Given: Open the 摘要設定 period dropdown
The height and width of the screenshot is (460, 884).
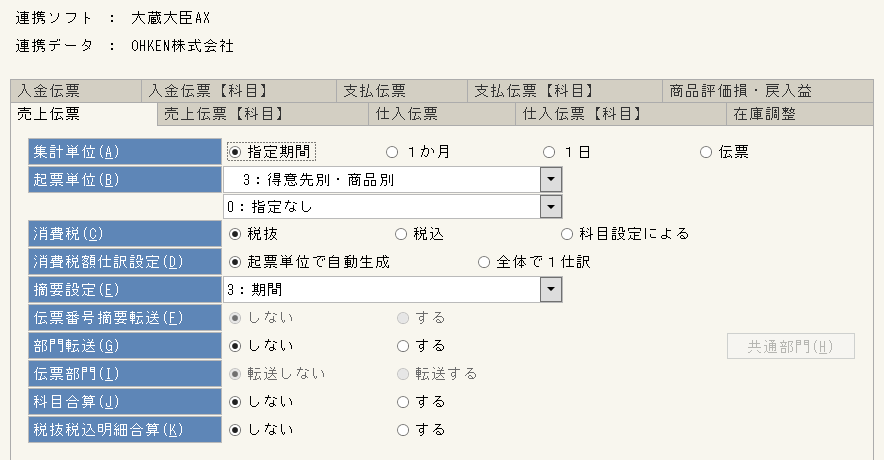Looking at the screenshot, I should tap(551, 290).
